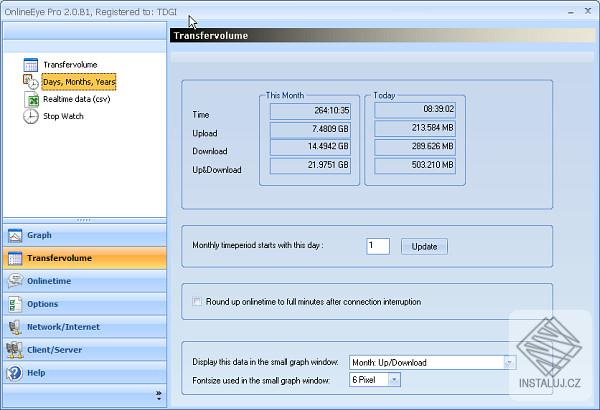Click the Options checklist icon
The width and height of the screenshot is (600, 410).
click(15, 304)
